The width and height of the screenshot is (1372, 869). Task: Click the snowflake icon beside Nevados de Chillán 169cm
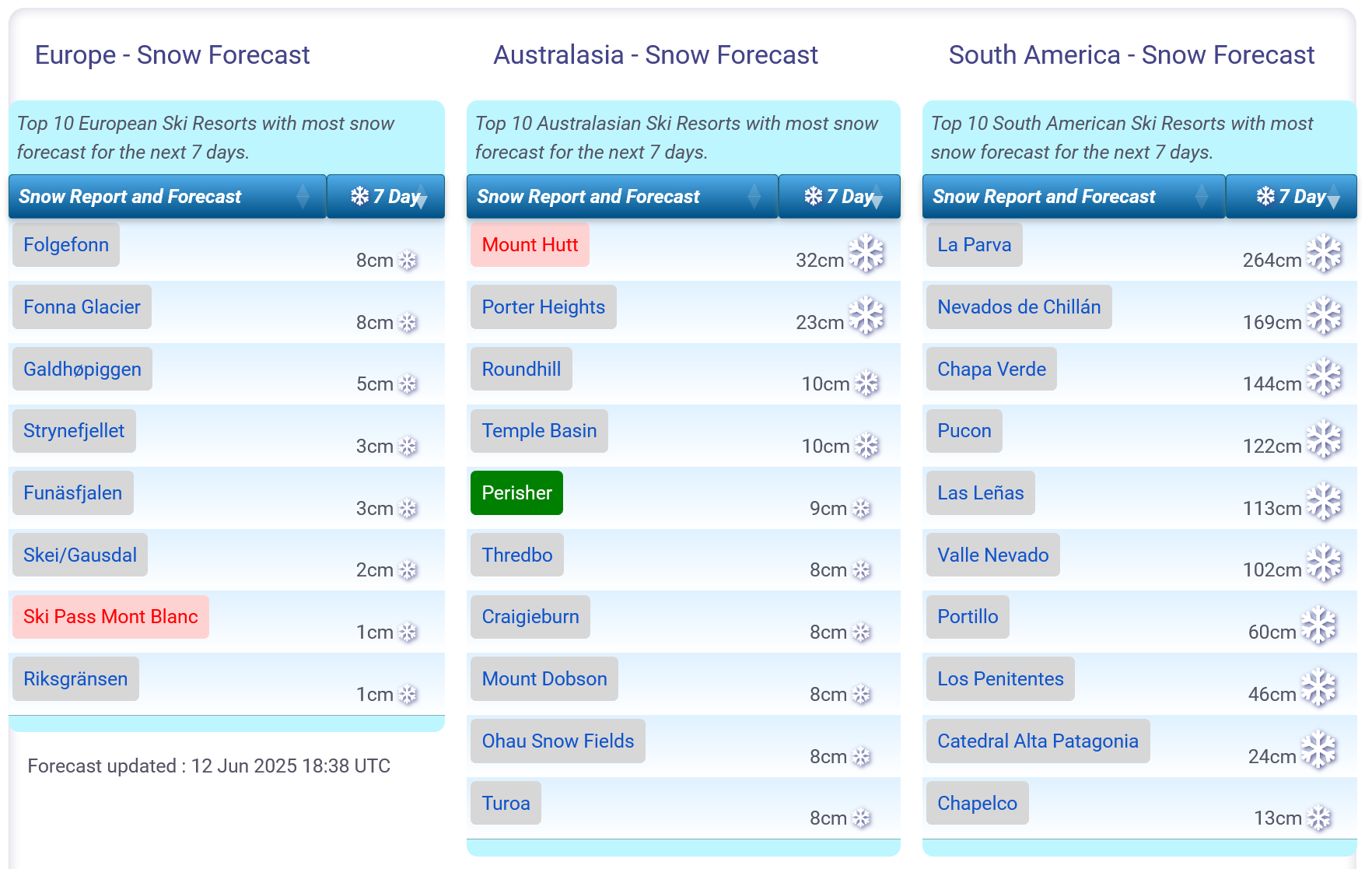pyautogui.click(x=1324, y=316)
